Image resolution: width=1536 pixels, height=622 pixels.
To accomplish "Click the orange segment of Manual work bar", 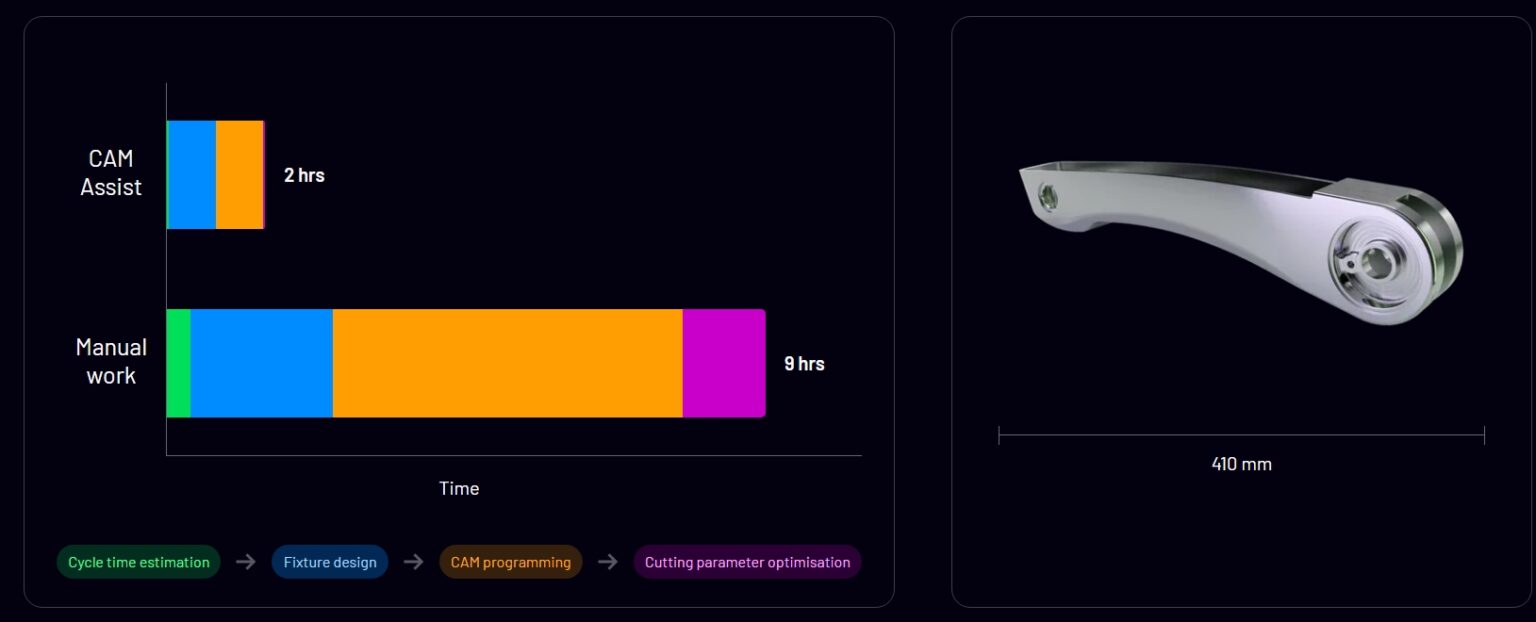I will pos(507,363).
